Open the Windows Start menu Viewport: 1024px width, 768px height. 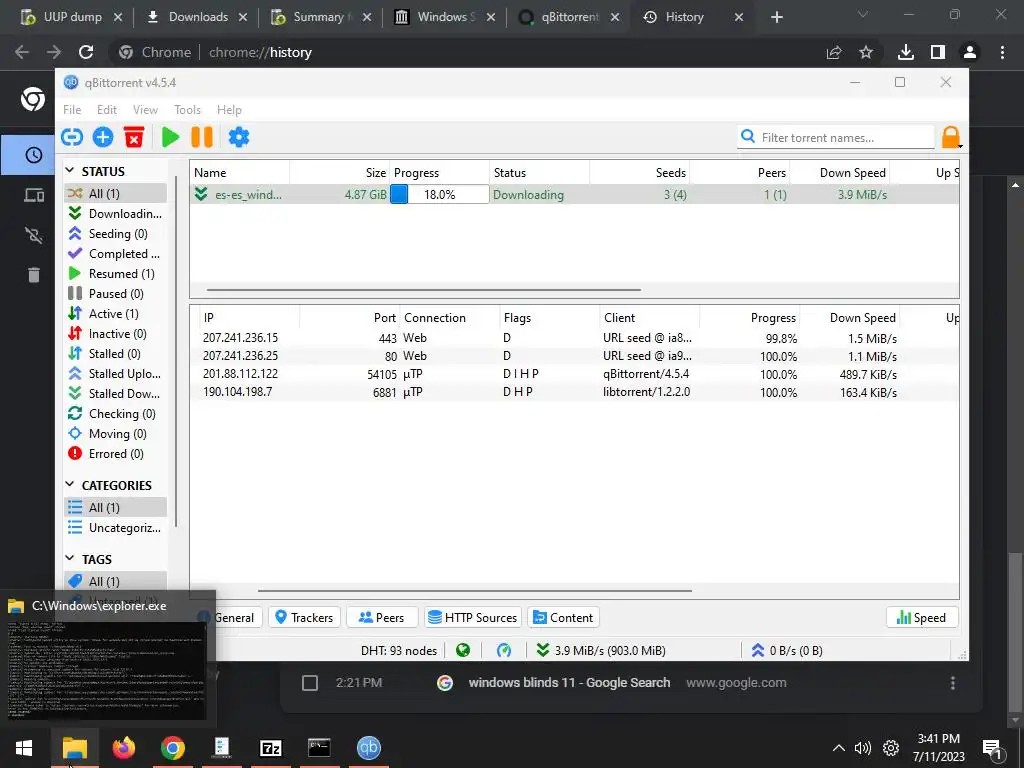(25, 748)
